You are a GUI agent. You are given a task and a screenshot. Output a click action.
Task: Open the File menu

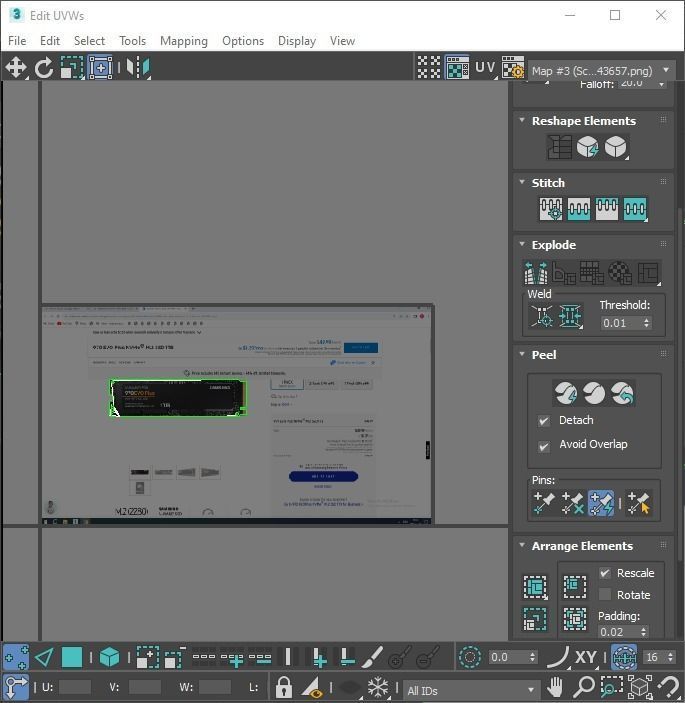pyautogui.click(x=17, y=41)
